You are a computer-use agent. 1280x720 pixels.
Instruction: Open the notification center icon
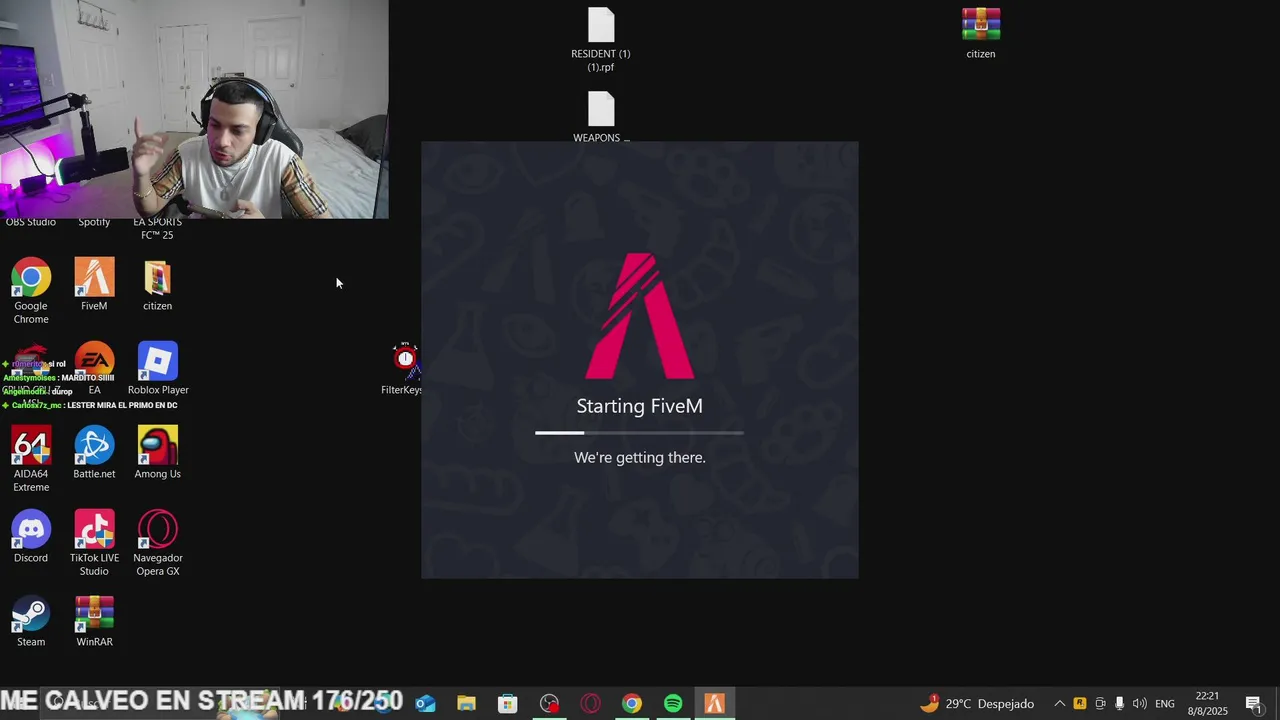point(1253,704)
